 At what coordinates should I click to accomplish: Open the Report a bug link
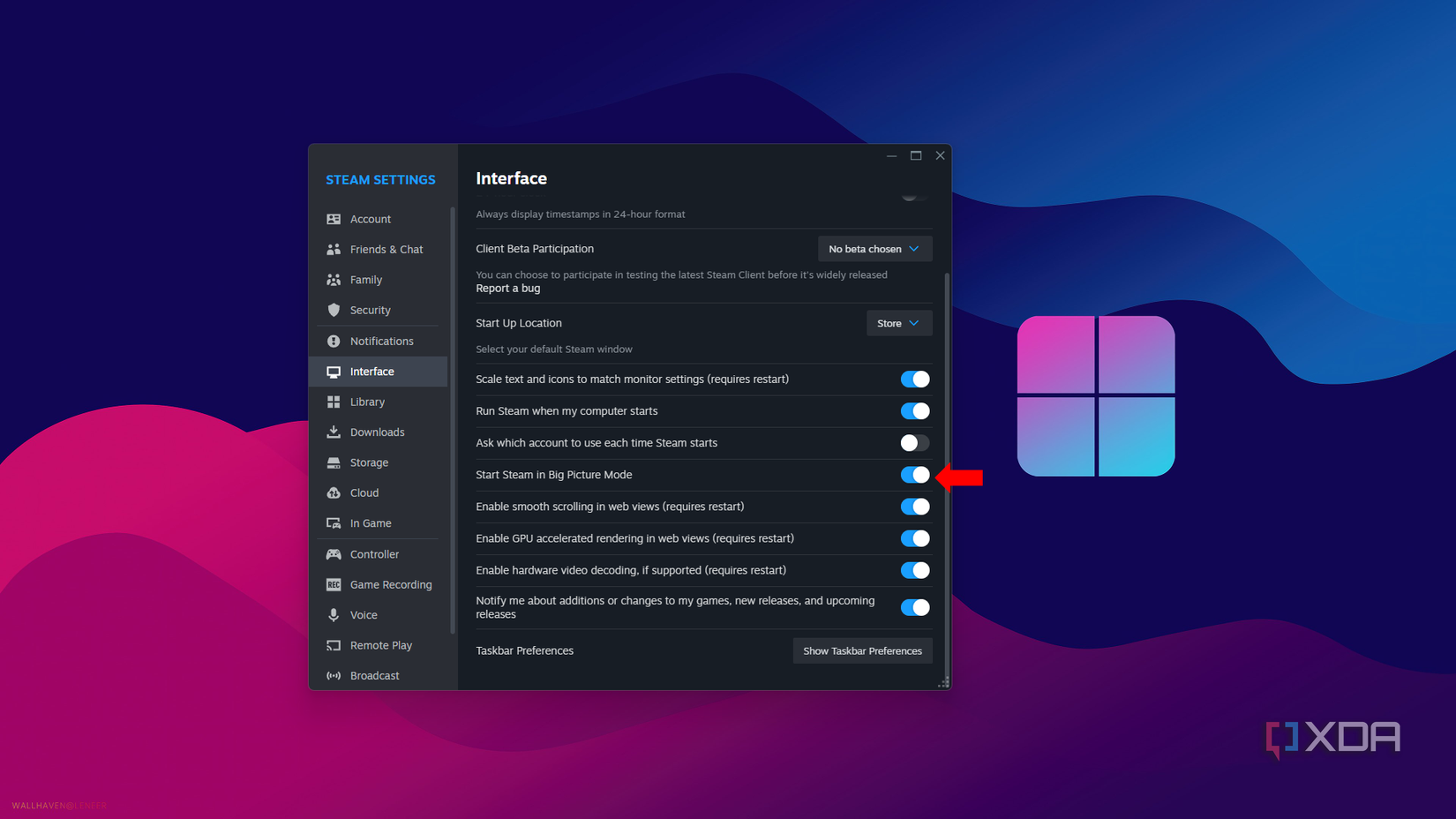[507, 289]
